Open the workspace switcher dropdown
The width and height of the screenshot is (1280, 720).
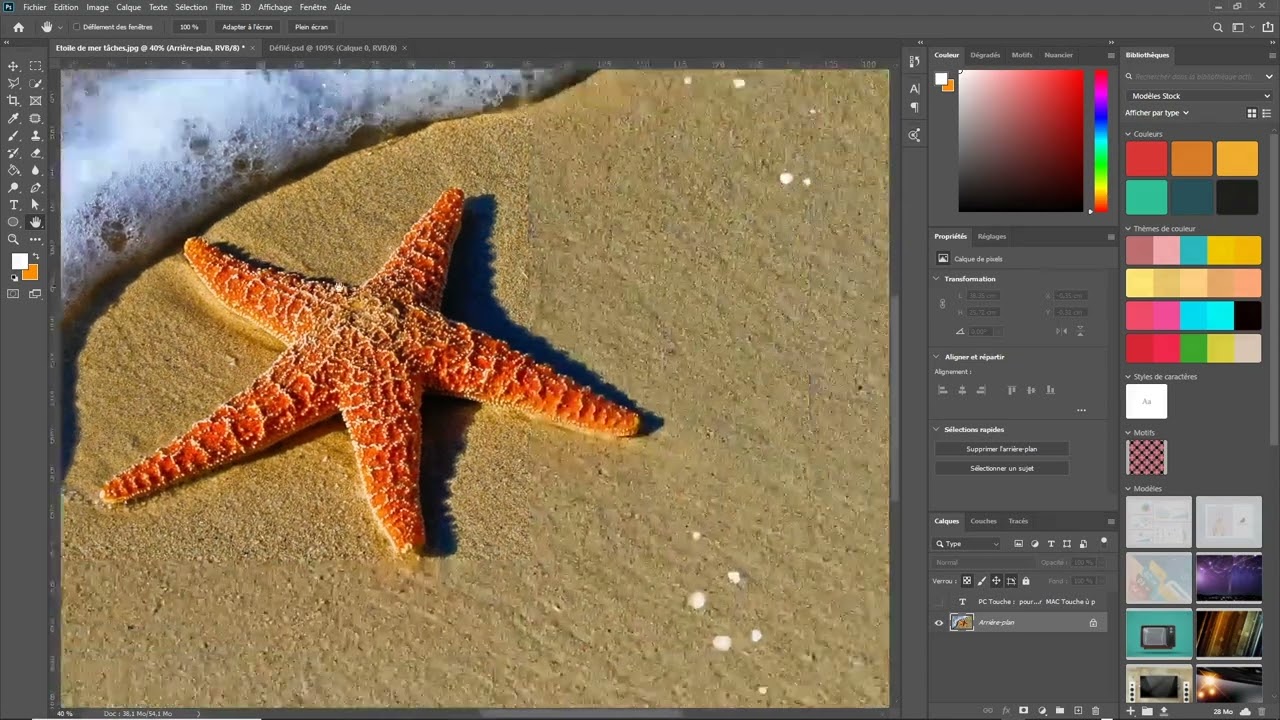1241,28
